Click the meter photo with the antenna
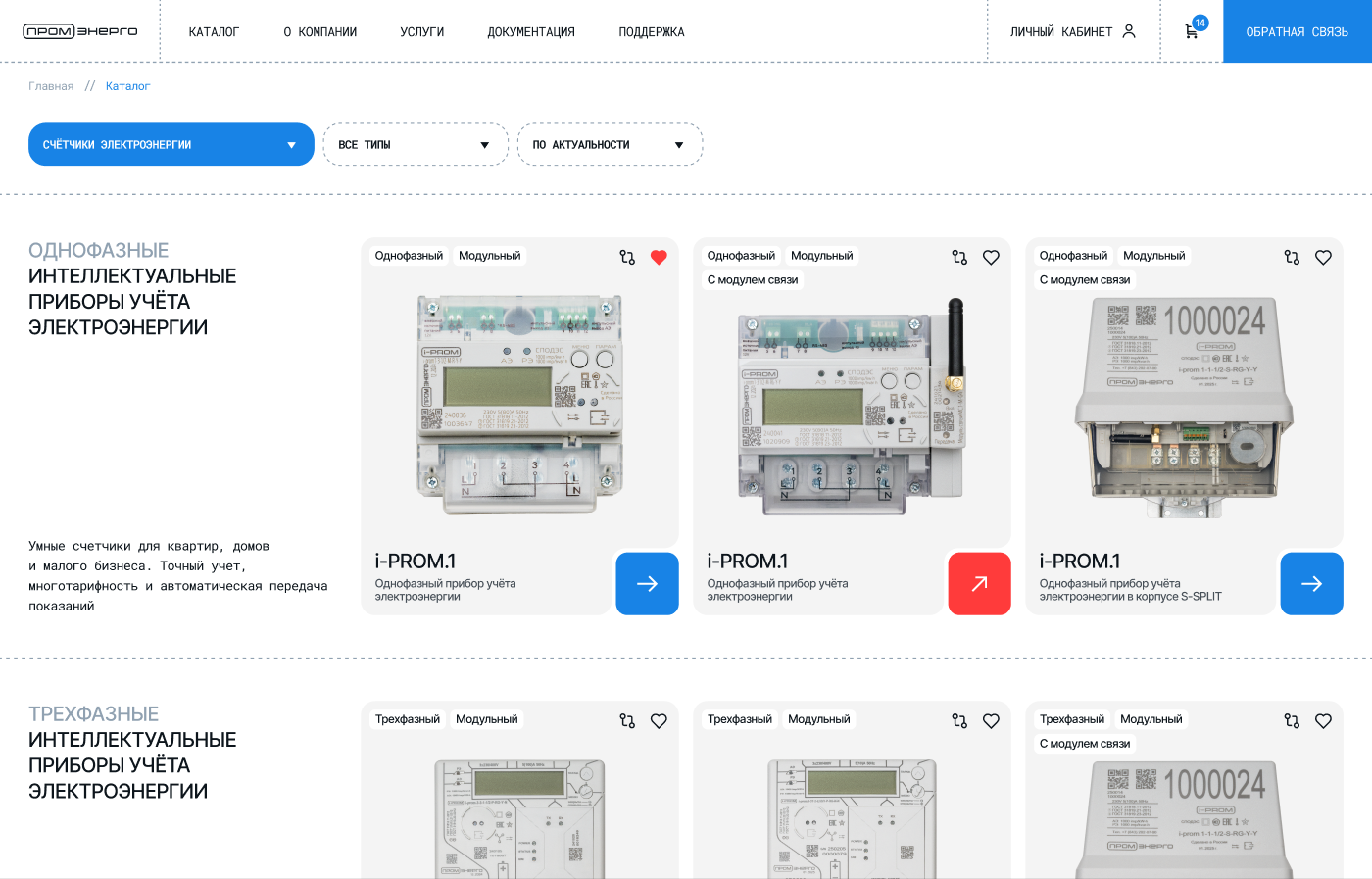 click(852, 407)
